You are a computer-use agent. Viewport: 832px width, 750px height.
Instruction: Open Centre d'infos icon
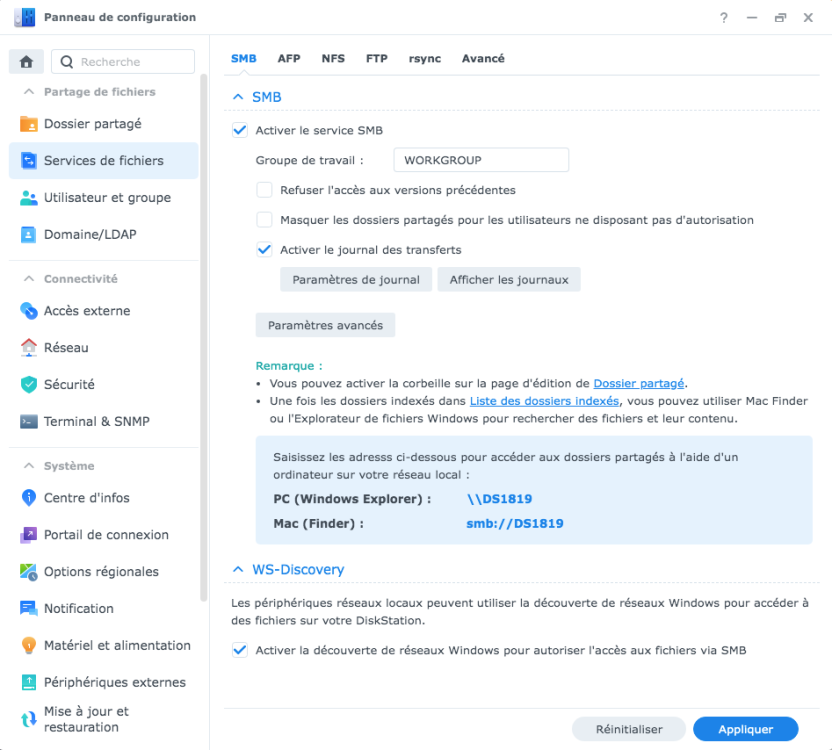tap(29, 498)
